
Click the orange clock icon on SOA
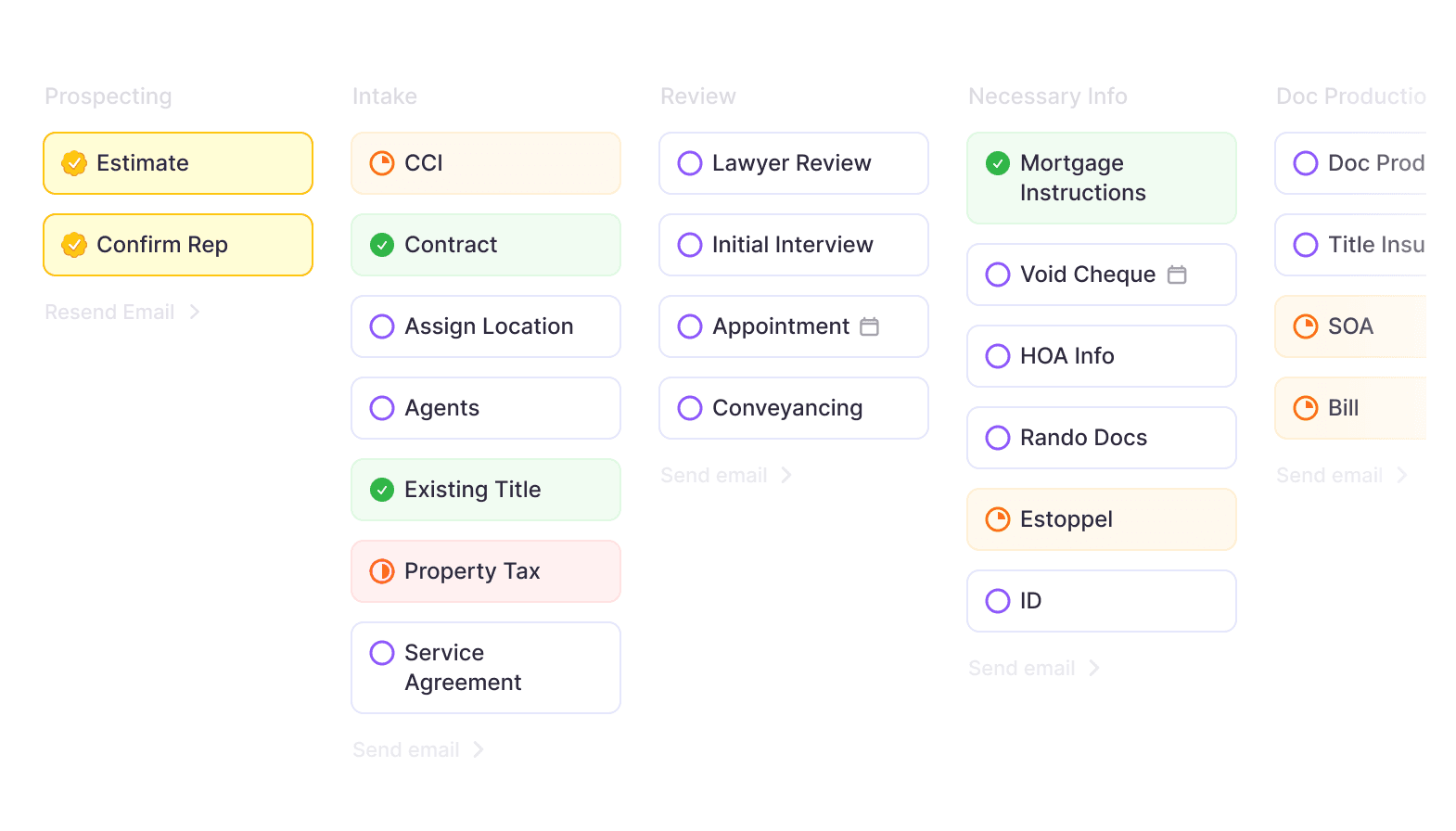1306,326
